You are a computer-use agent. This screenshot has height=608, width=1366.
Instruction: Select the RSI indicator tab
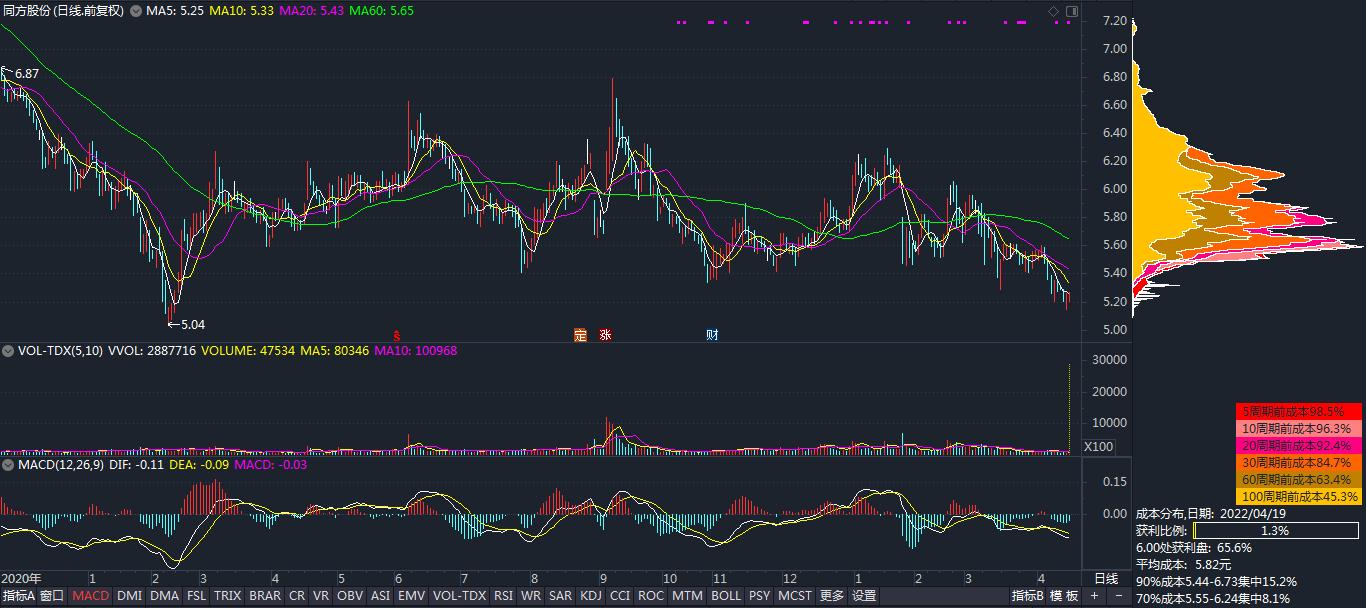[x=503, y=596]
